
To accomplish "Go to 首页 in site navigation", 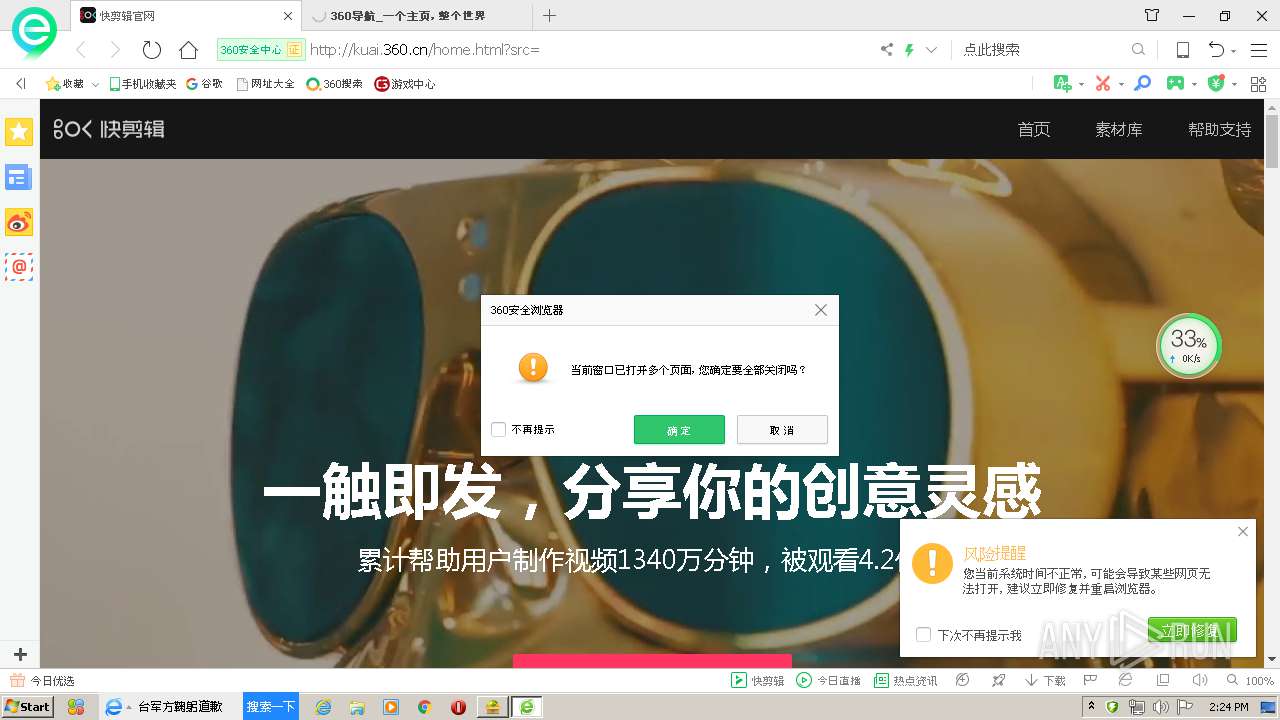I will pos(1034,129).
